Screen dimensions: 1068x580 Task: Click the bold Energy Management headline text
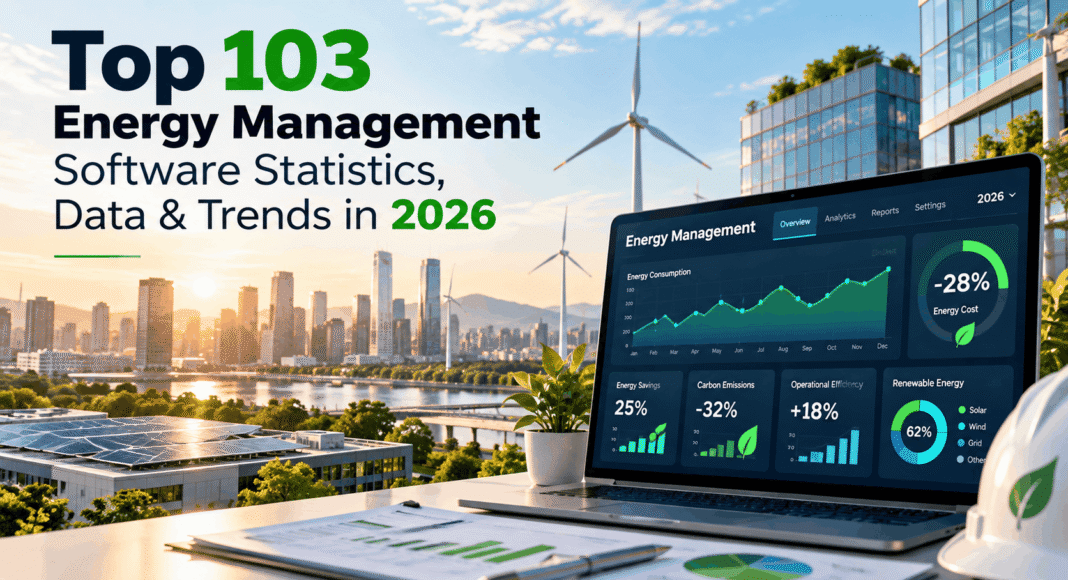(x=297, y=125)
